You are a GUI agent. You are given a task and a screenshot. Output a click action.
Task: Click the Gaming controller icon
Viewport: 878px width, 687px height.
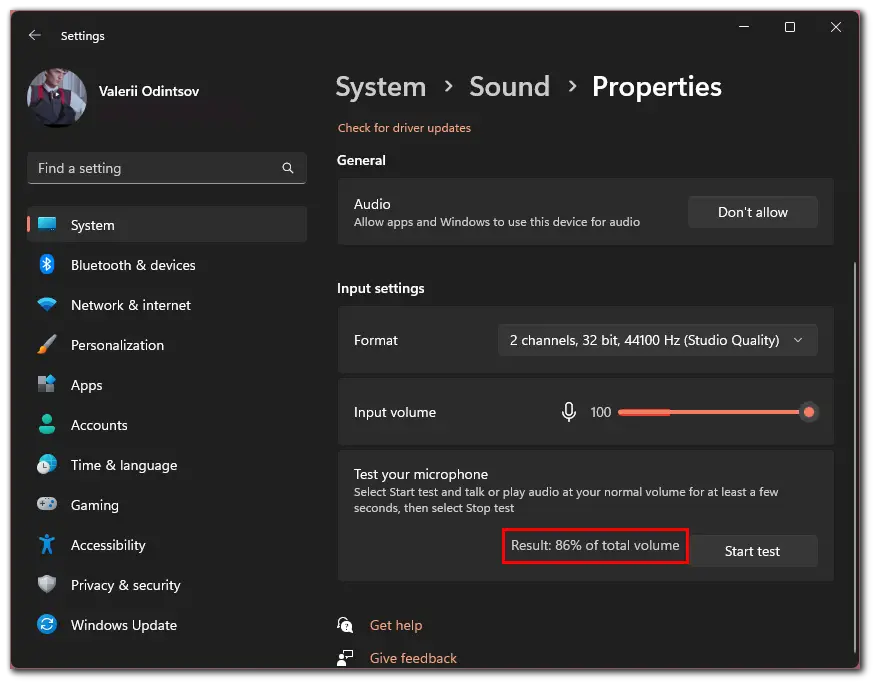(47, 504)
